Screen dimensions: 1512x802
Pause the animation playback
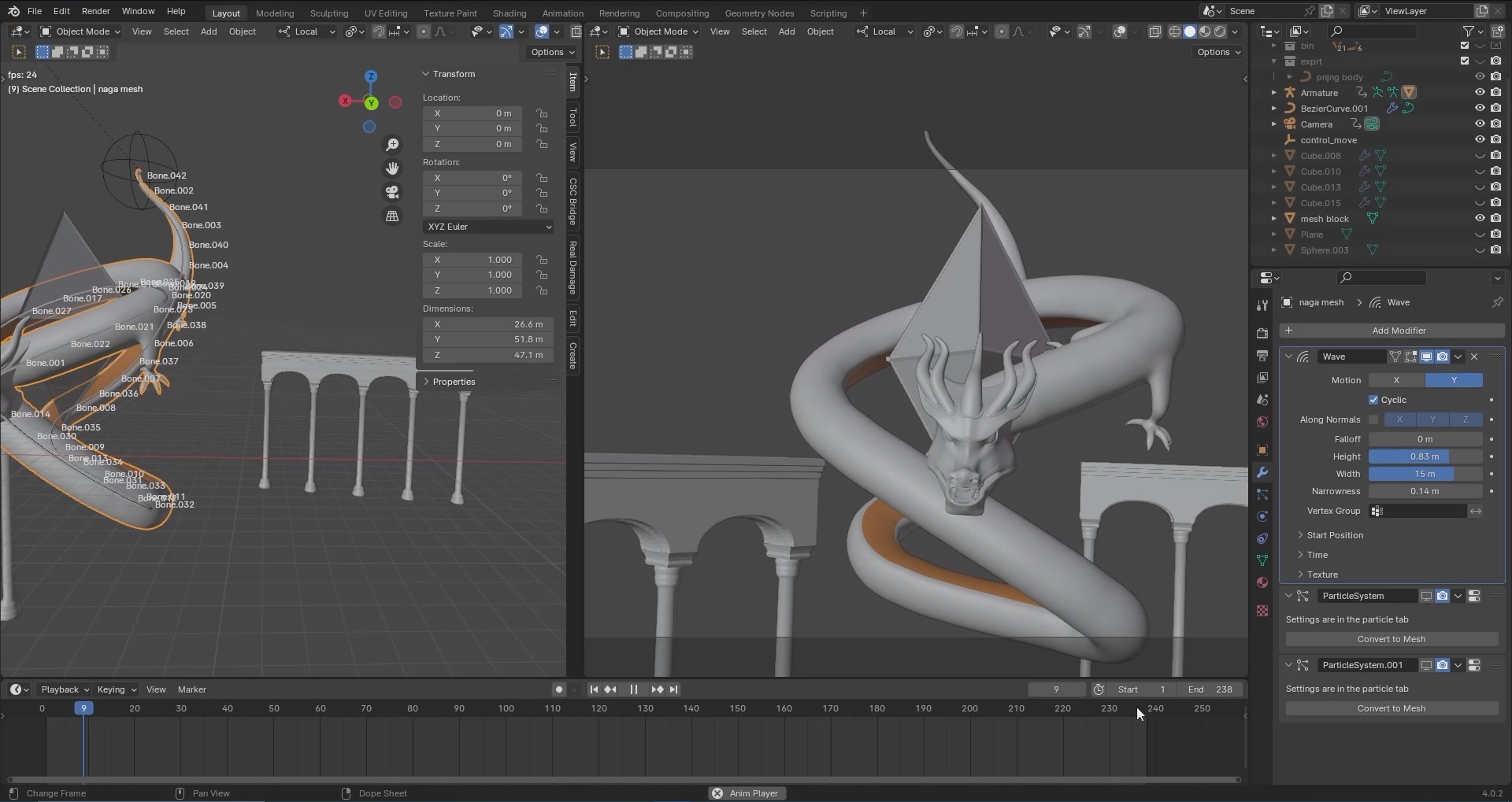click(x=633, y=689)
